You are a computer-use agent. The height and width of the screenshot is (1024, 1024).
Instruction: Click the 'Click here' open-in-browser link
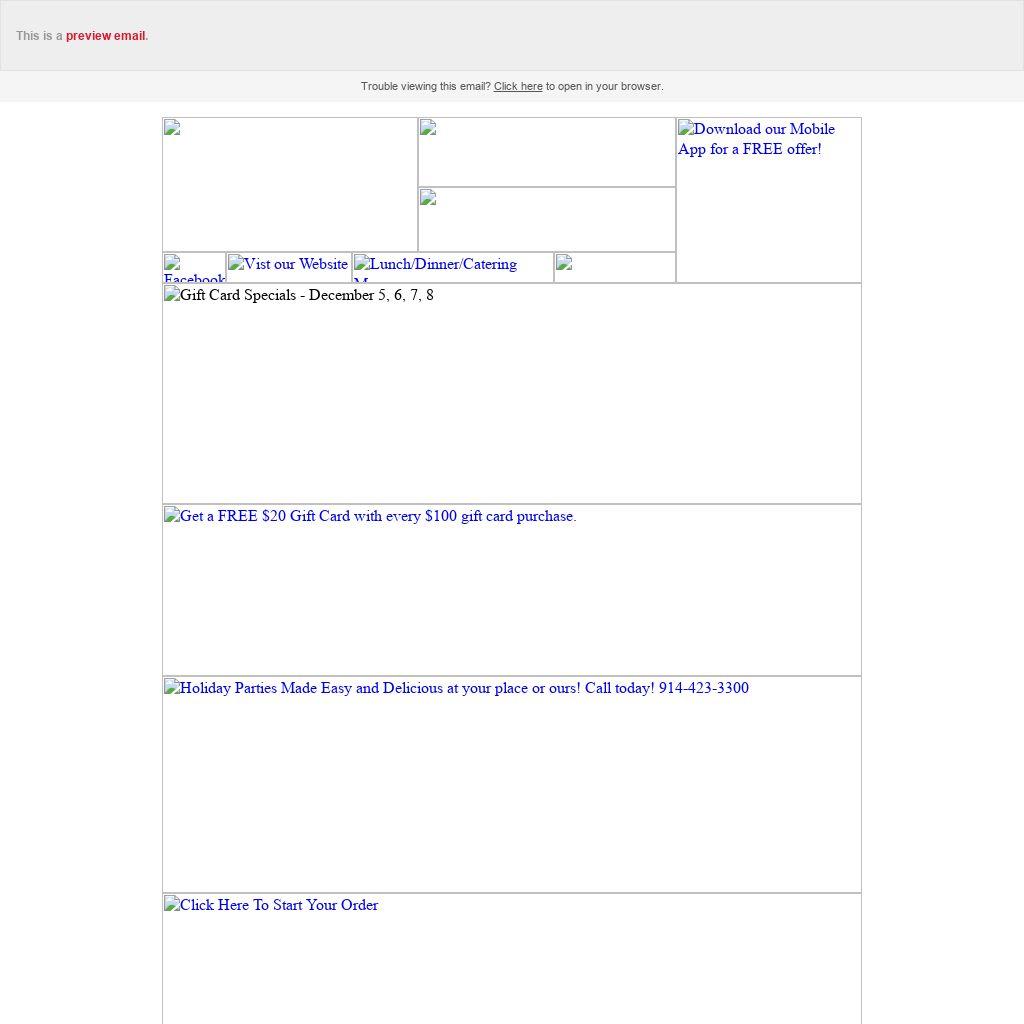[x=517, y=87]
